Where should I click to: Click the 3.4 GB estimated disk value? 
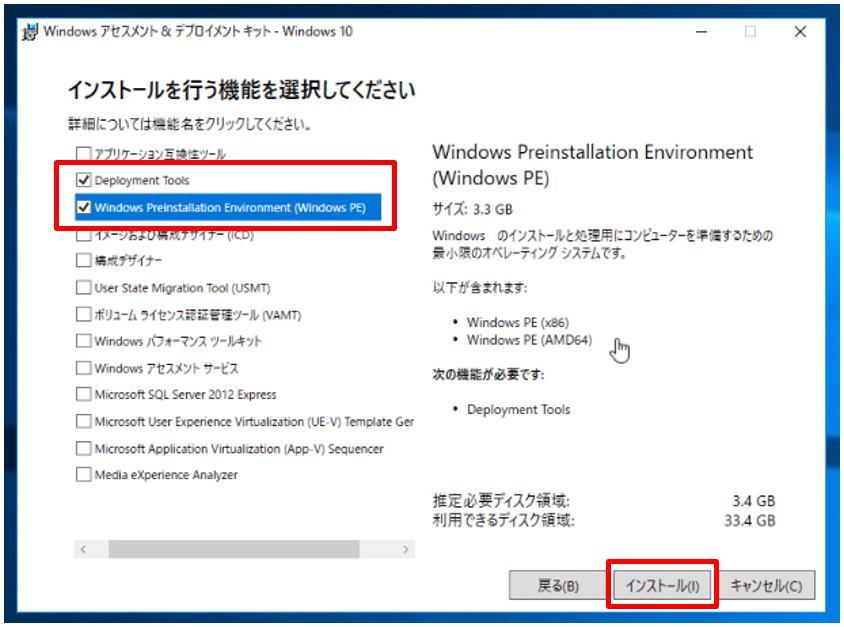tap(754, 501)
